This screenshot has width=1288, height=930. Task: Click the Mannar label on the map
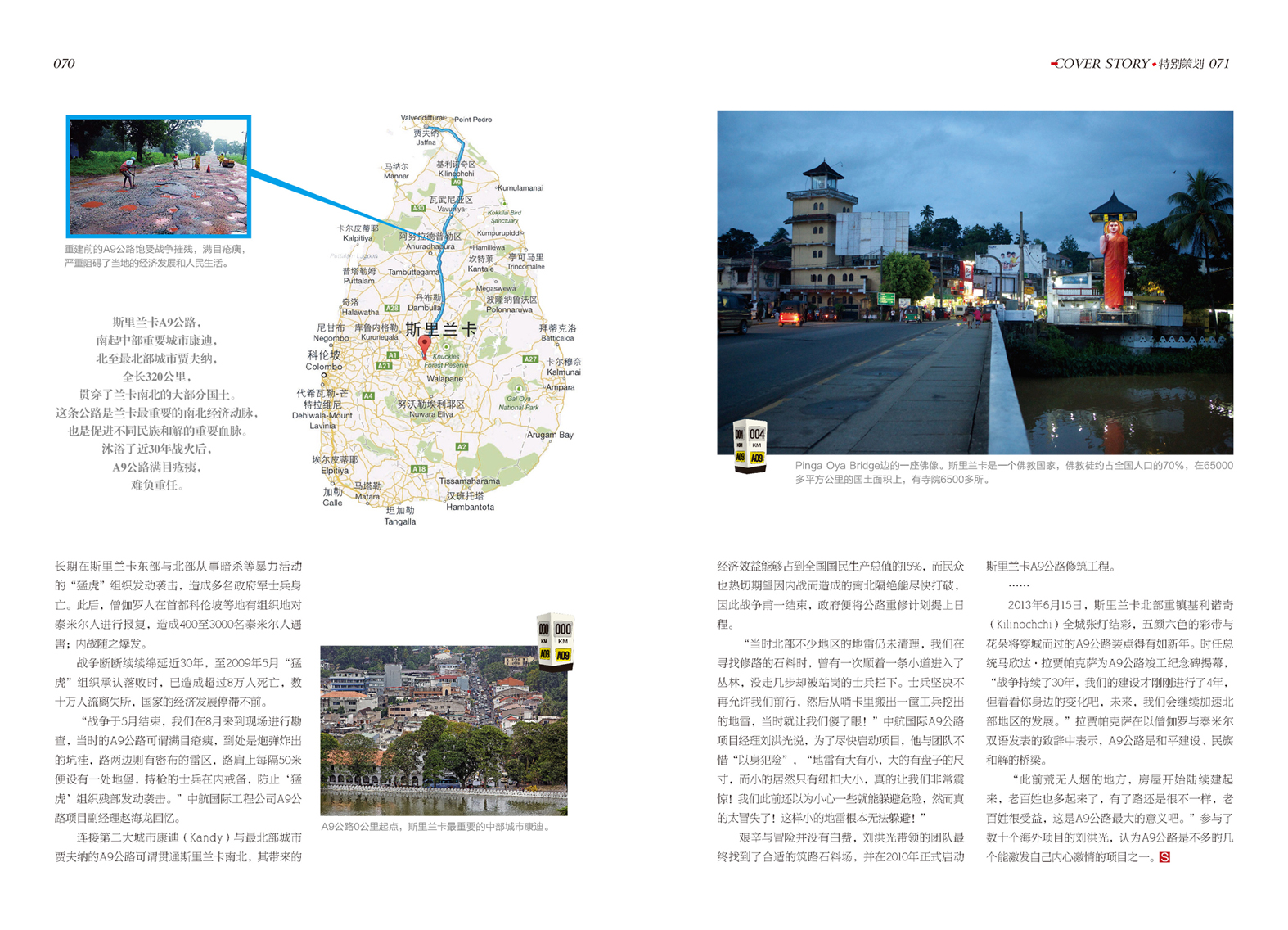tap(396, 176)
